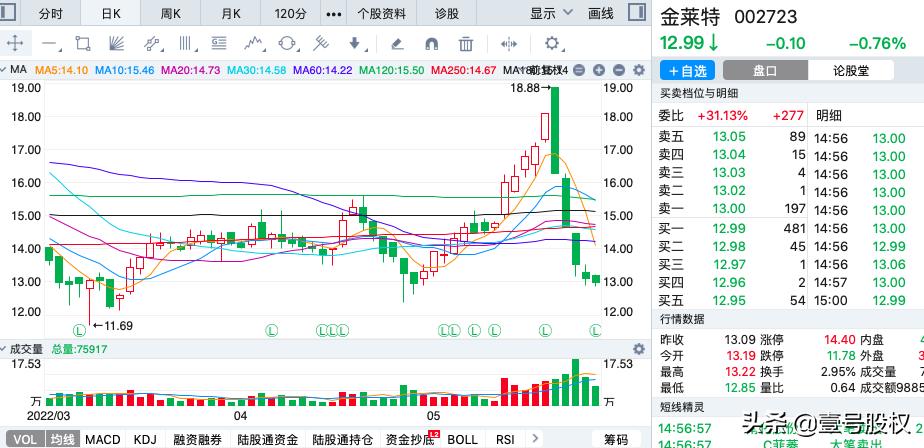Toggle the 画线 drawing mode

point(600,14)
